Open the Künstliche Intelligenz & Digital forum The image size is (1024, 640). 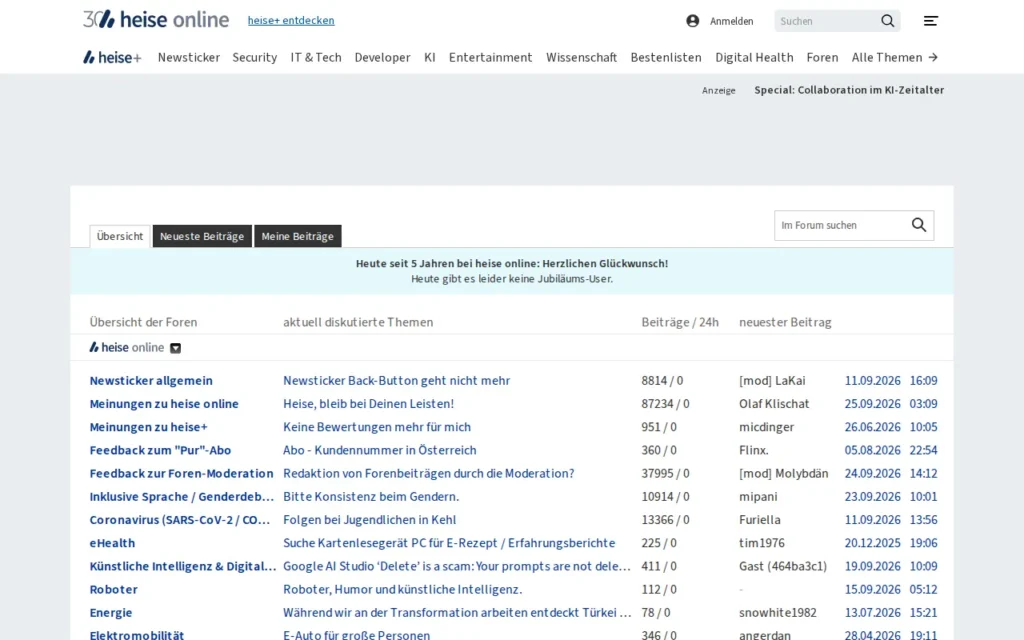point(183,566)
